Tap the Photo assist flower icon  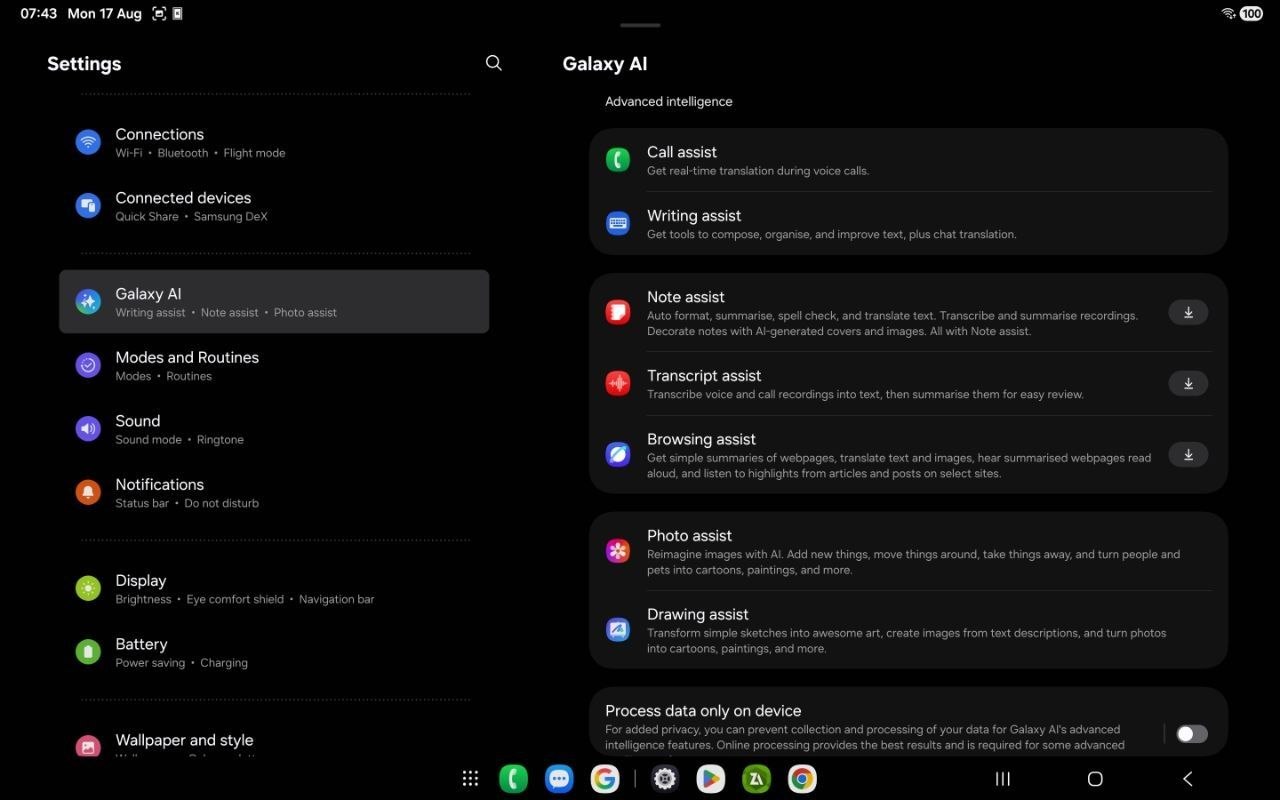click(x=618, y=551)
